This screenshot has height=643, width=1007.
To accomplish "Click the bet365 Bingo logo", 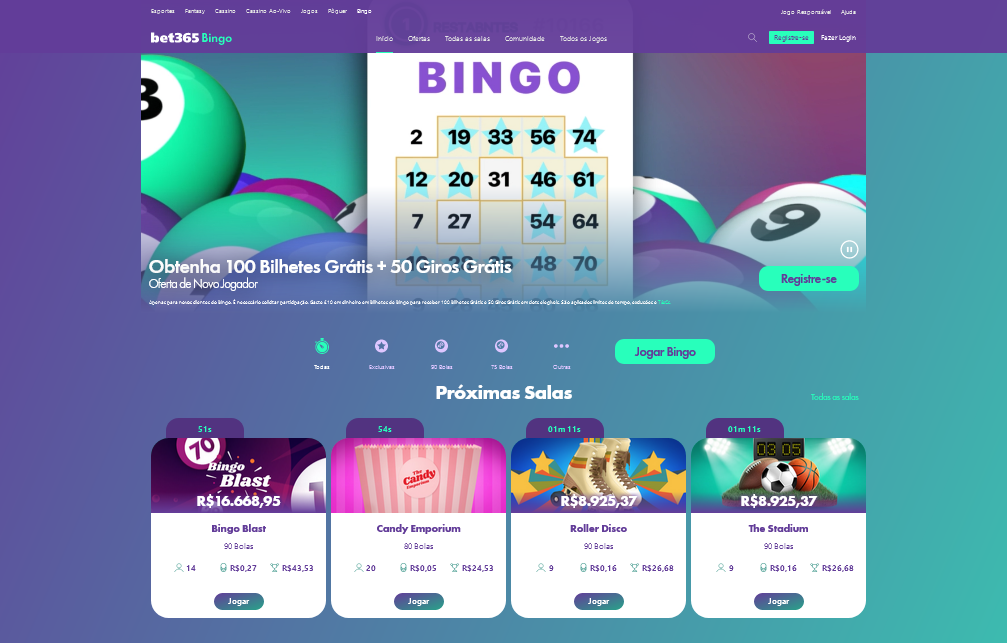I will click(191, 38).
